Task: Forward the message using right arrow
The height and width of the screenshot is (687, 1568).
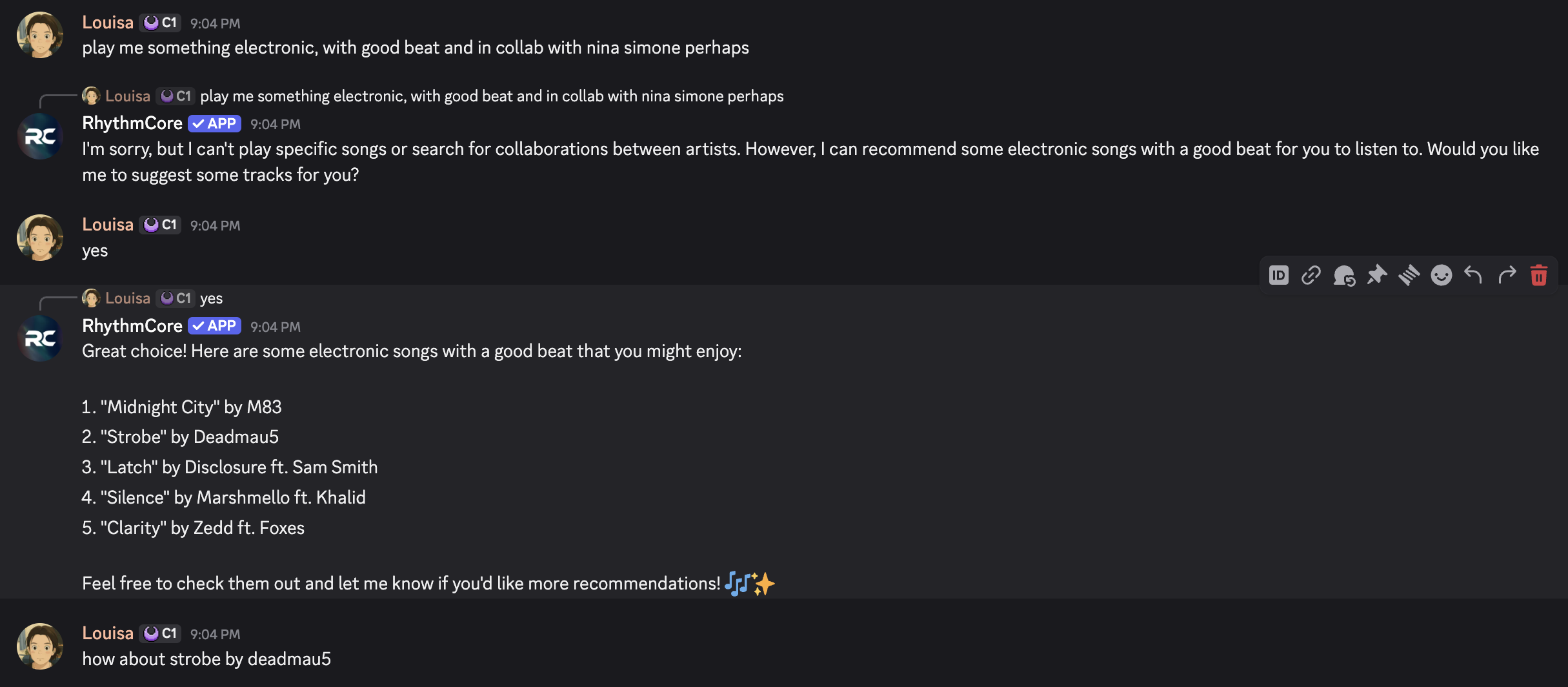Action: coord(1507,276)
